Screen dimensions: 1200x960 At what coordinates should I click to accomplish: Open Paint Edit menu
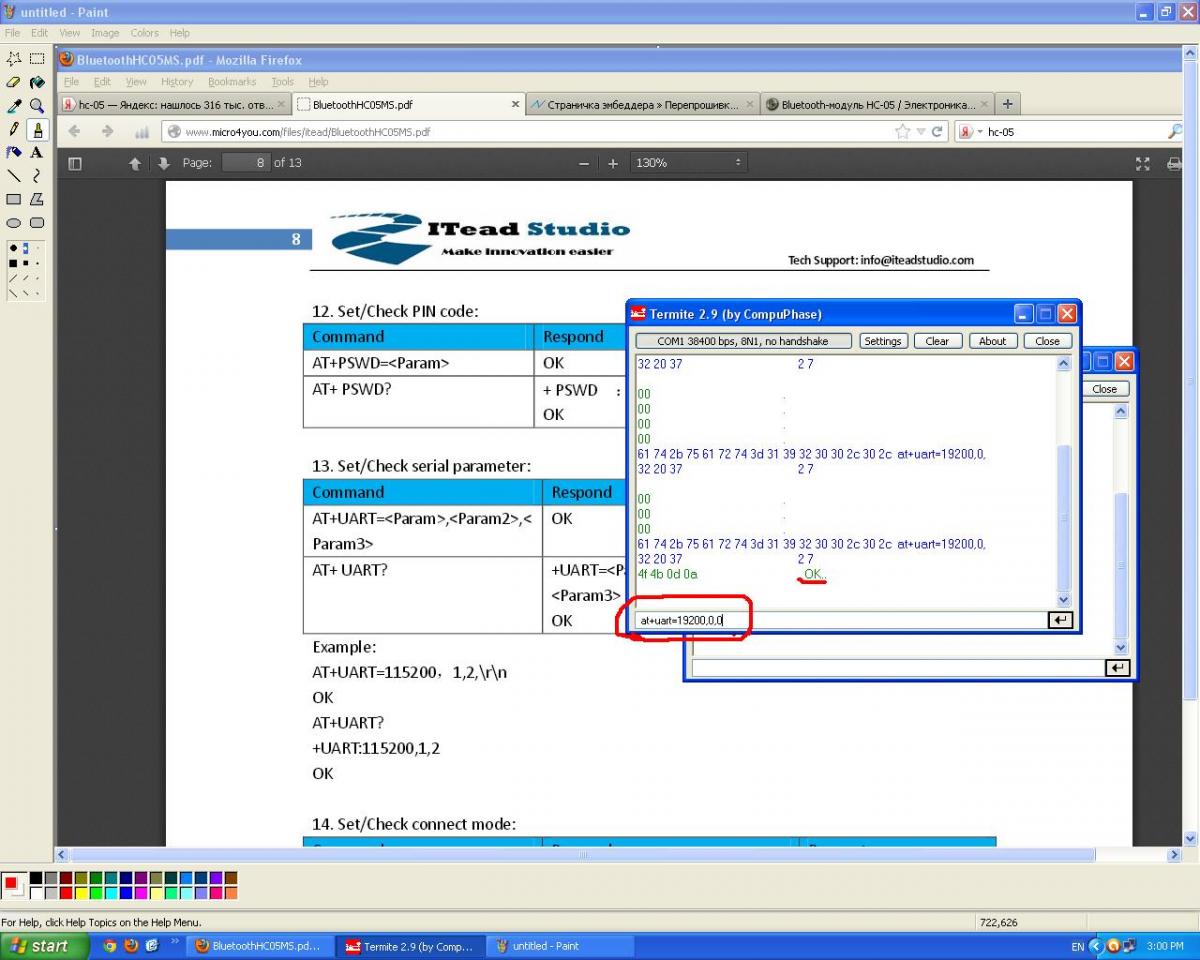pyautogui.click(x=39, y=33)
